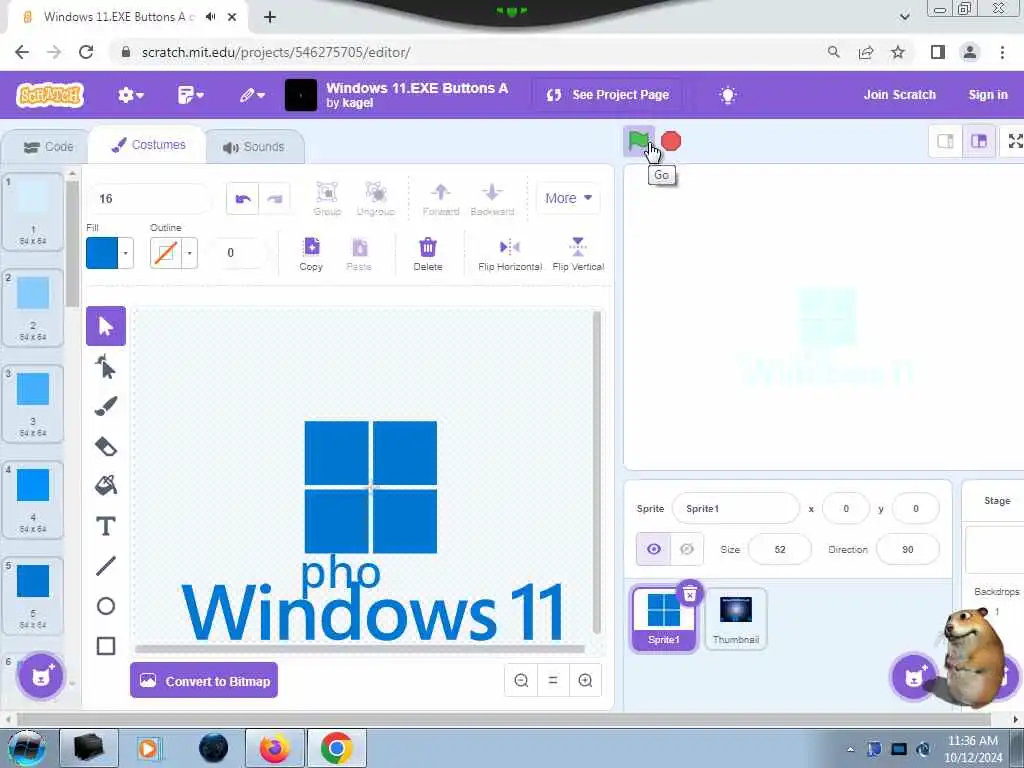Show hidden system tray icons

click(x=850, y=749)
